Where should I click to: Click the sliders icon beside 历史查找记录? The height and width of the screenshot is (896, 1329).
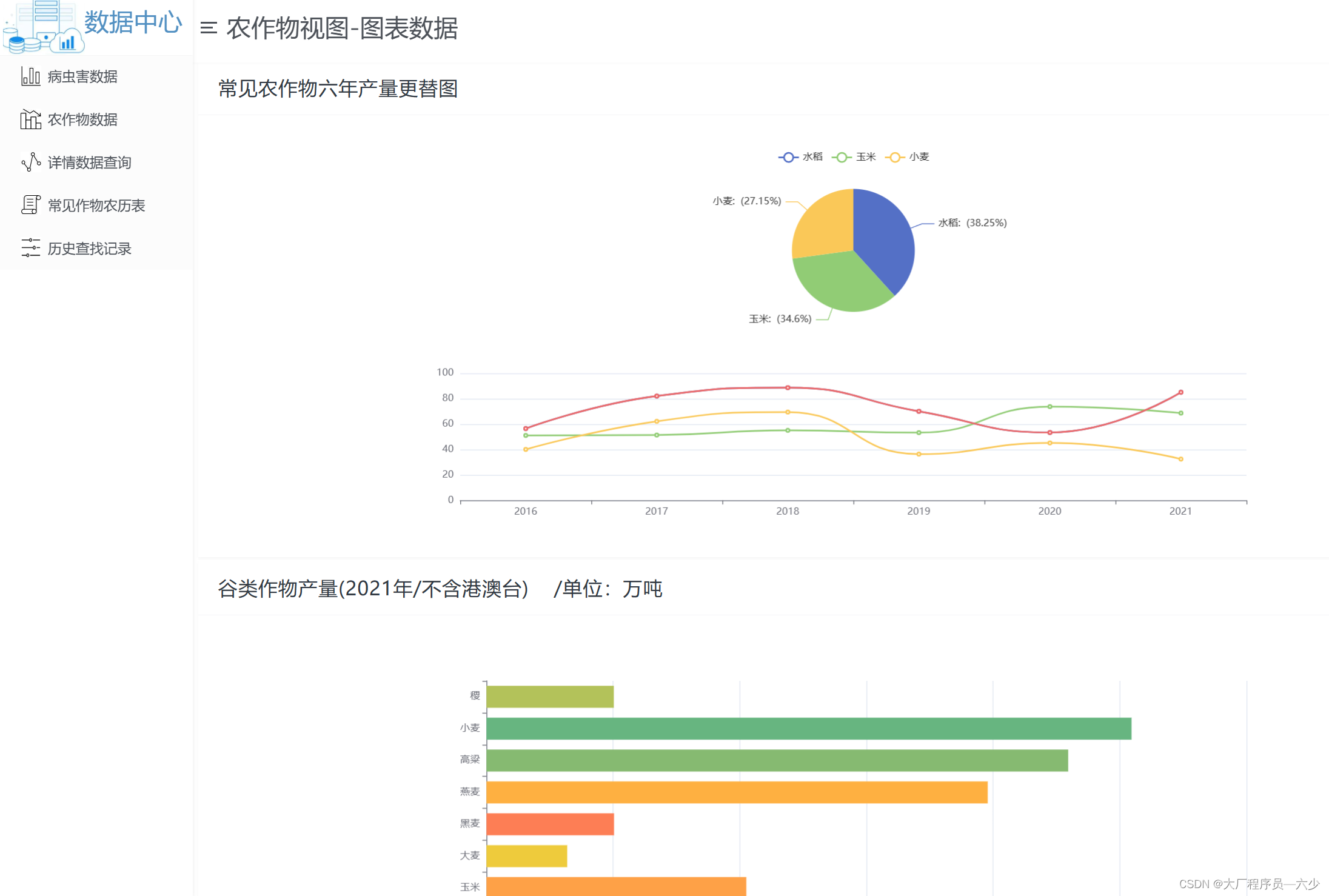point(30,249)
